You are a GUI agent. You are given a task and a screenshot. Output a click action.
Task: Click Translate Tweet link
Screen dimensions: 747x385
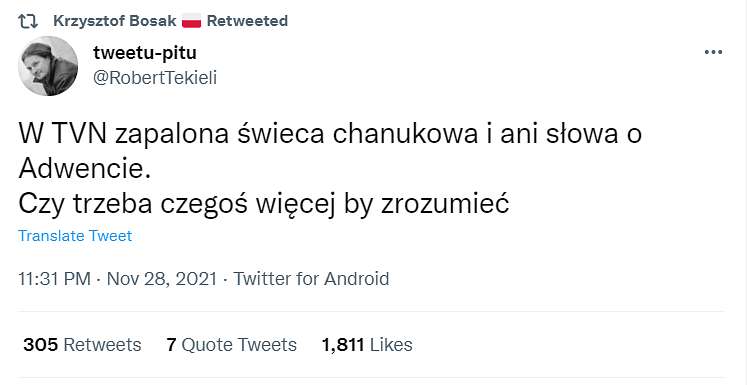[75, 236]
